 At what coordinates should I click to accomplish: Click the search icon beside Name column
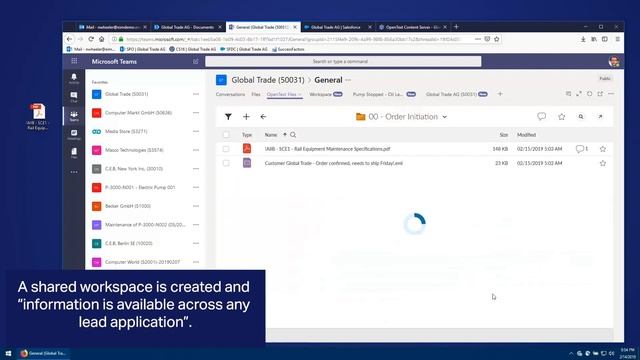[x=293, y=135]
